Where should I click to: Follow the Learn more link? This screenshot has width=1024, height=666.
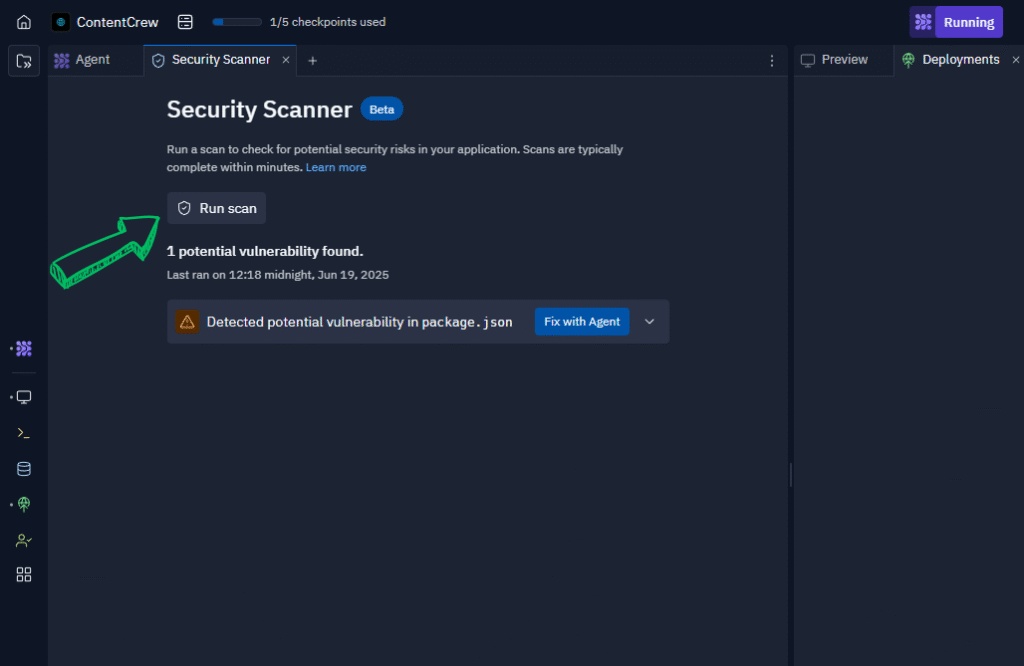[336, 167]
